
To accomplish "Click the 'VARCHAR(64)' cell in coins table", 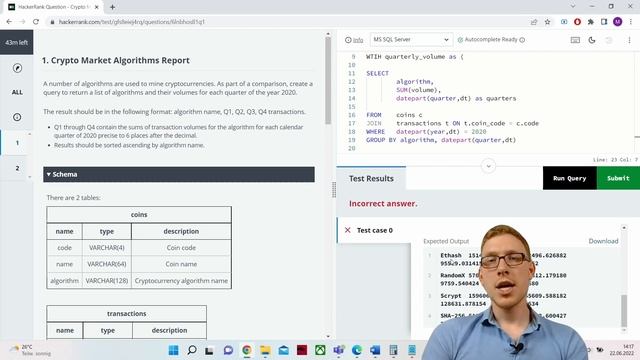I will pyautogui.click(x=107, y=264).
